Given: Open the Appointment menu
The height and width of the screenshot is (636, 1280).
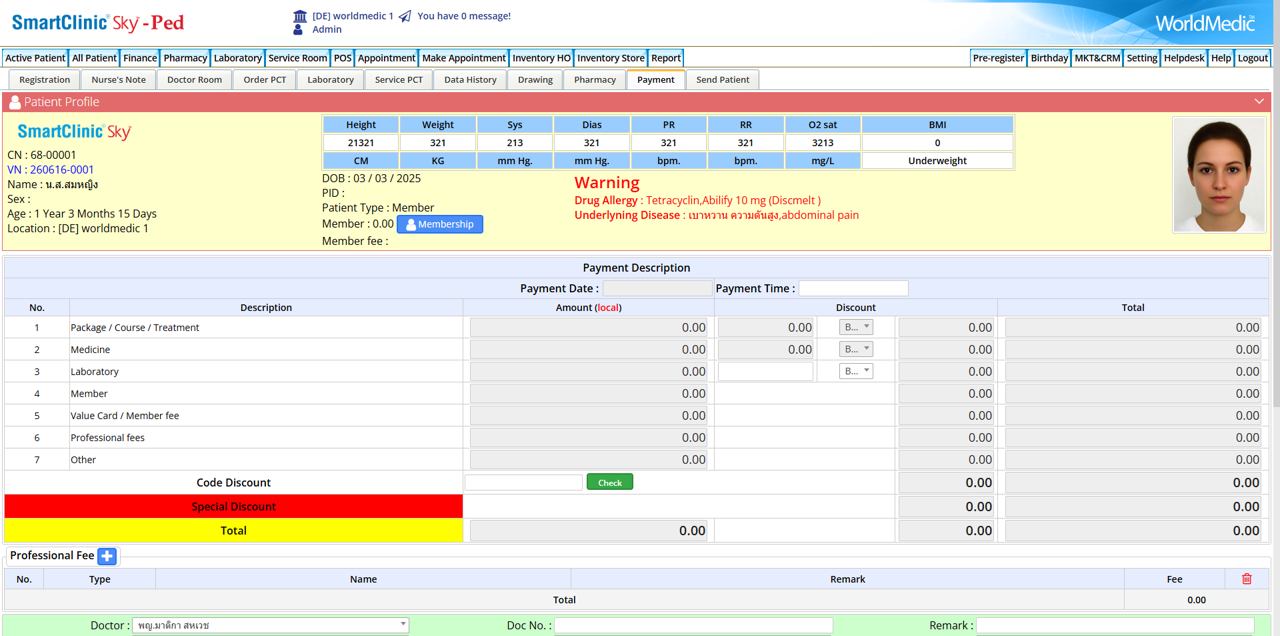Looking at the screenshot, I should tap(387, 58).
